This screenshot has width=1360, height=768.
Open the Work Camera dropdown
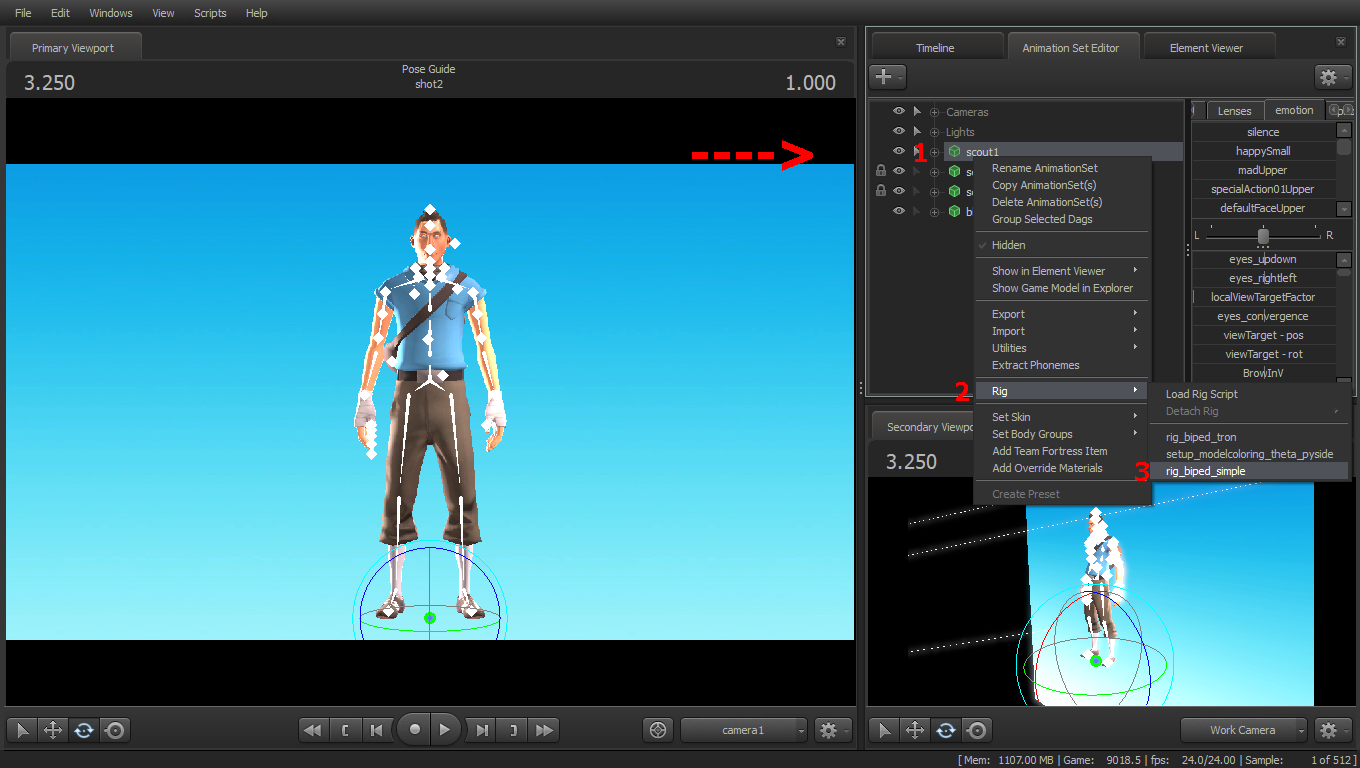pos(1244,730)
